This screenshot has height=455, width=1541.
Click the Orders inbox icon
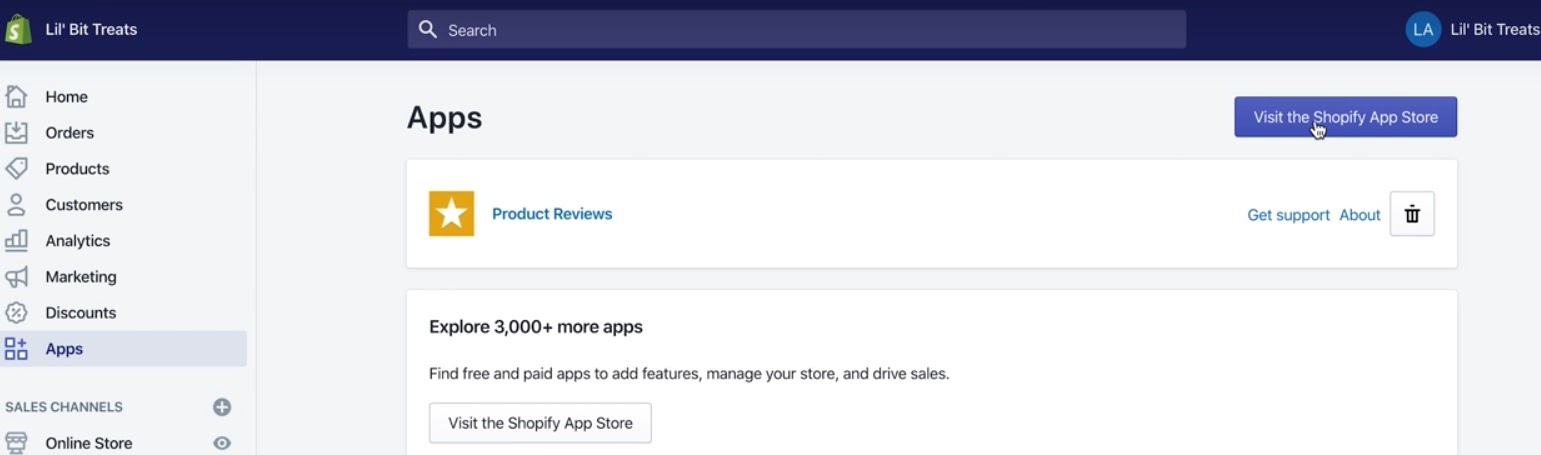click(16, 132)
